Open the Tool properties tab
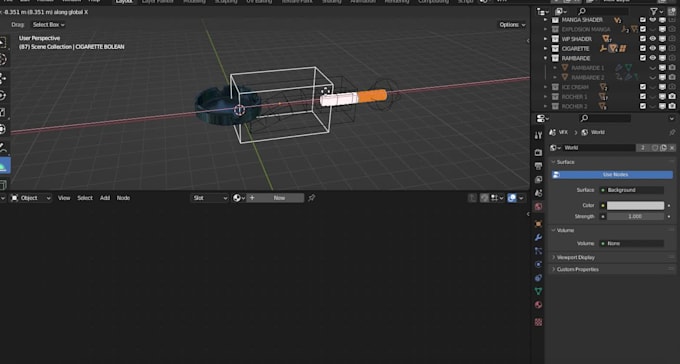 click(x=538, y=135)
